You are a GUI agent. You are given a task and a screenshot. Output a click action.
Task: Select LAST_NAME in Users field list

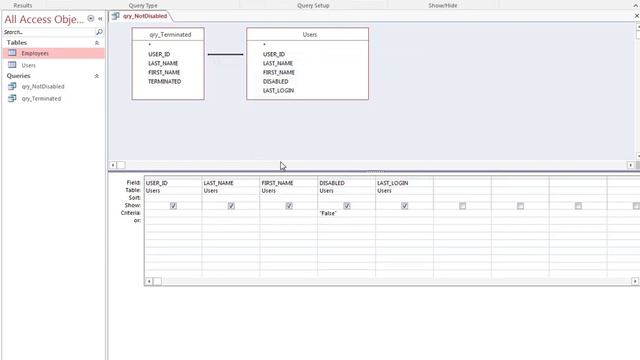click(278, 63)
